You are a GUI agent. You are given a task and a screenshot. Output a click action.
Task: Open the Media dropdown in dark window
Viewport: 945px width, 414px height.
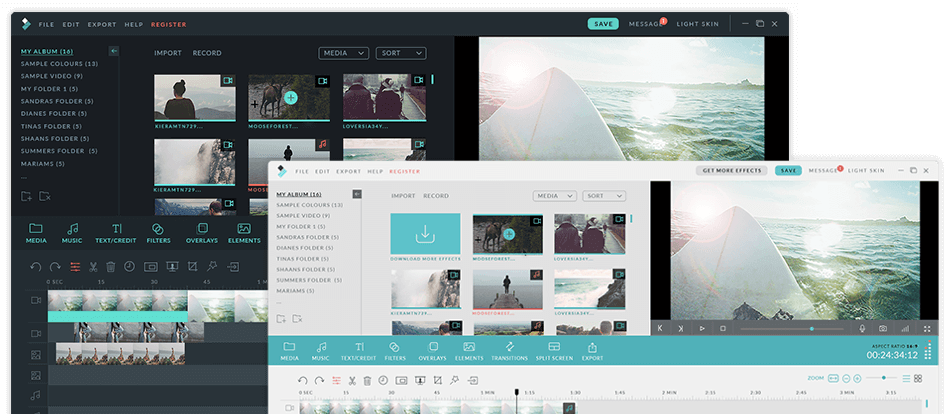343,53
